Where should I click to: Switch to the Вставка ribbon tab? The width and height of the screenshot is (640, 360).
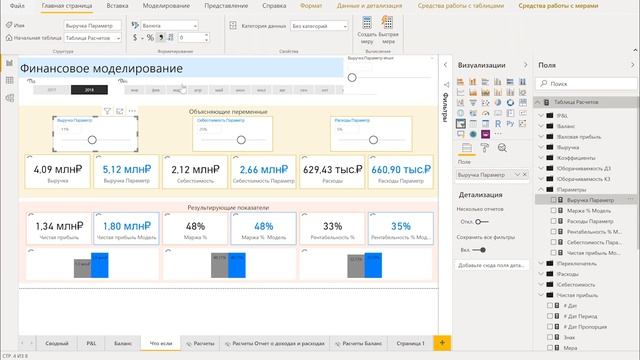tap(117, 6)
